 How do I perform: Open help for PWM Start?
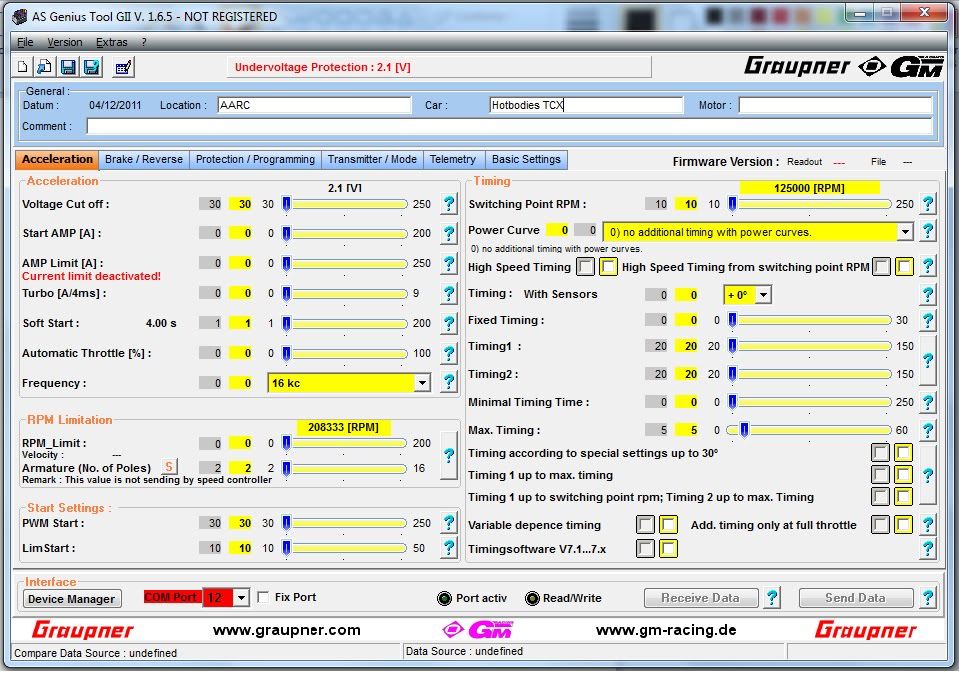(x=449, y=523)
